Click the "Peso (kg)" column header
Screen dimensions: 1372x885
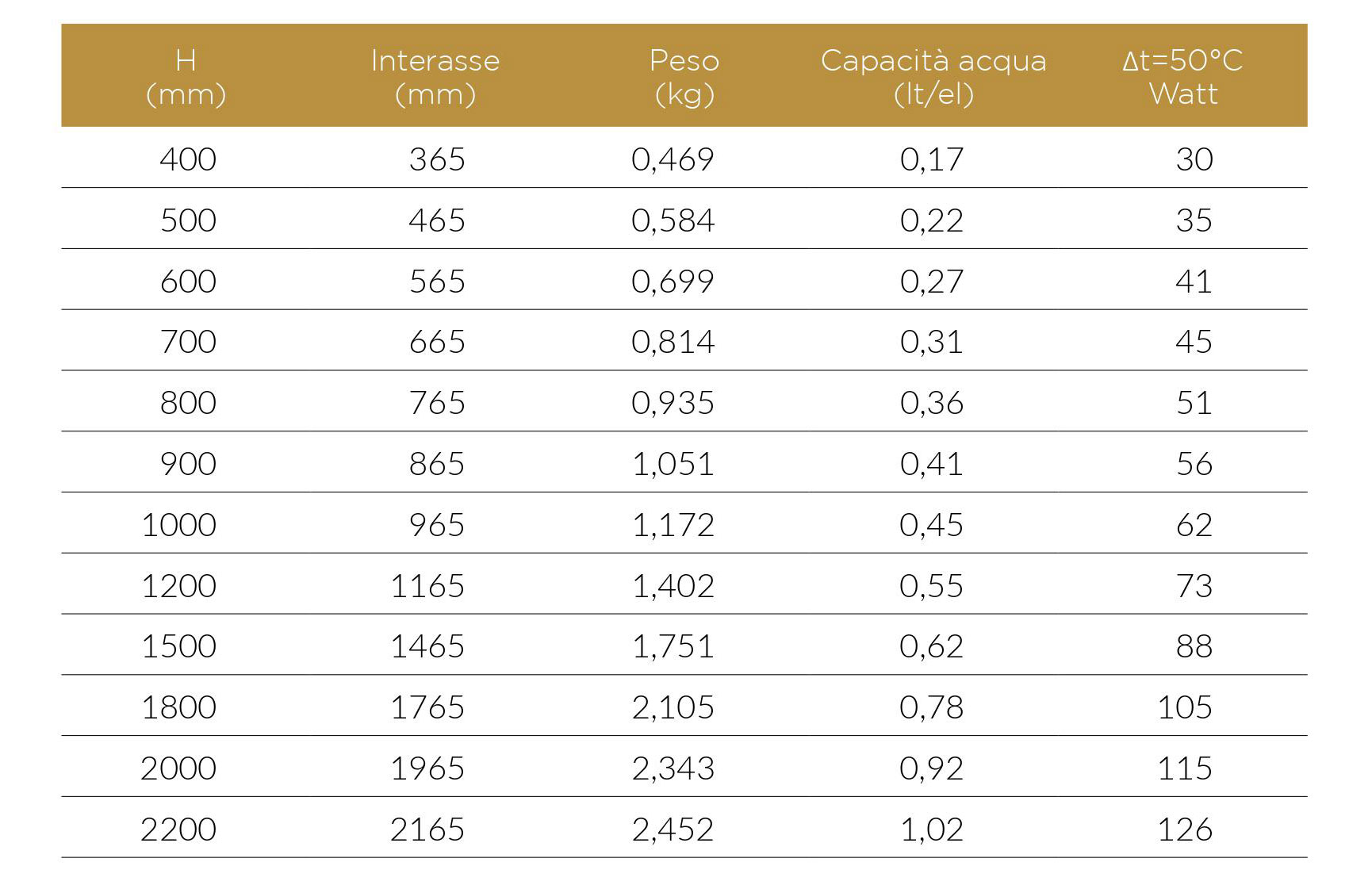(x=684, y=77)
